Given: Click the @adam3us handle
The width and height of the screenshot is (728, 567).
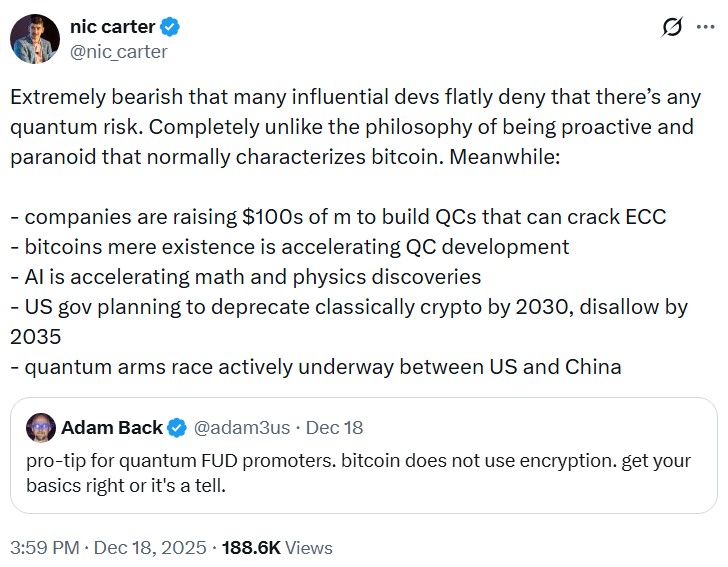Looking at the screenshot, I should point(240,428).
